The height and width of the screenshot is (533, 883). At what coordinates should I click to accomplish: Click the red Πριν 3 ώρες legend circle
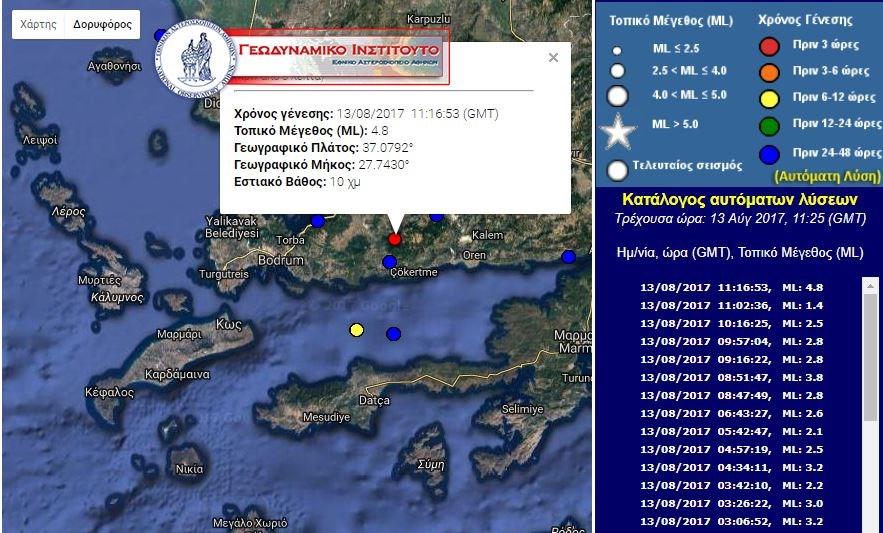(x=769, y=46)
